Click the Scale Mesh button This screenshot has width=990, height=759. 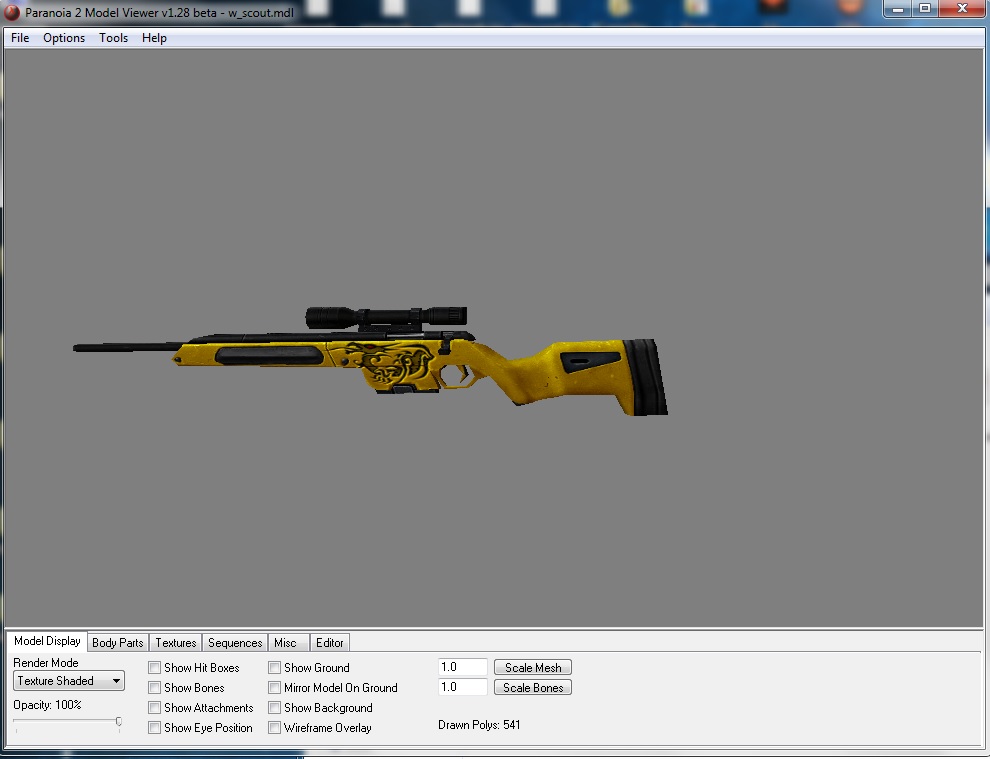pyautogui.click(x=533, y=667)
